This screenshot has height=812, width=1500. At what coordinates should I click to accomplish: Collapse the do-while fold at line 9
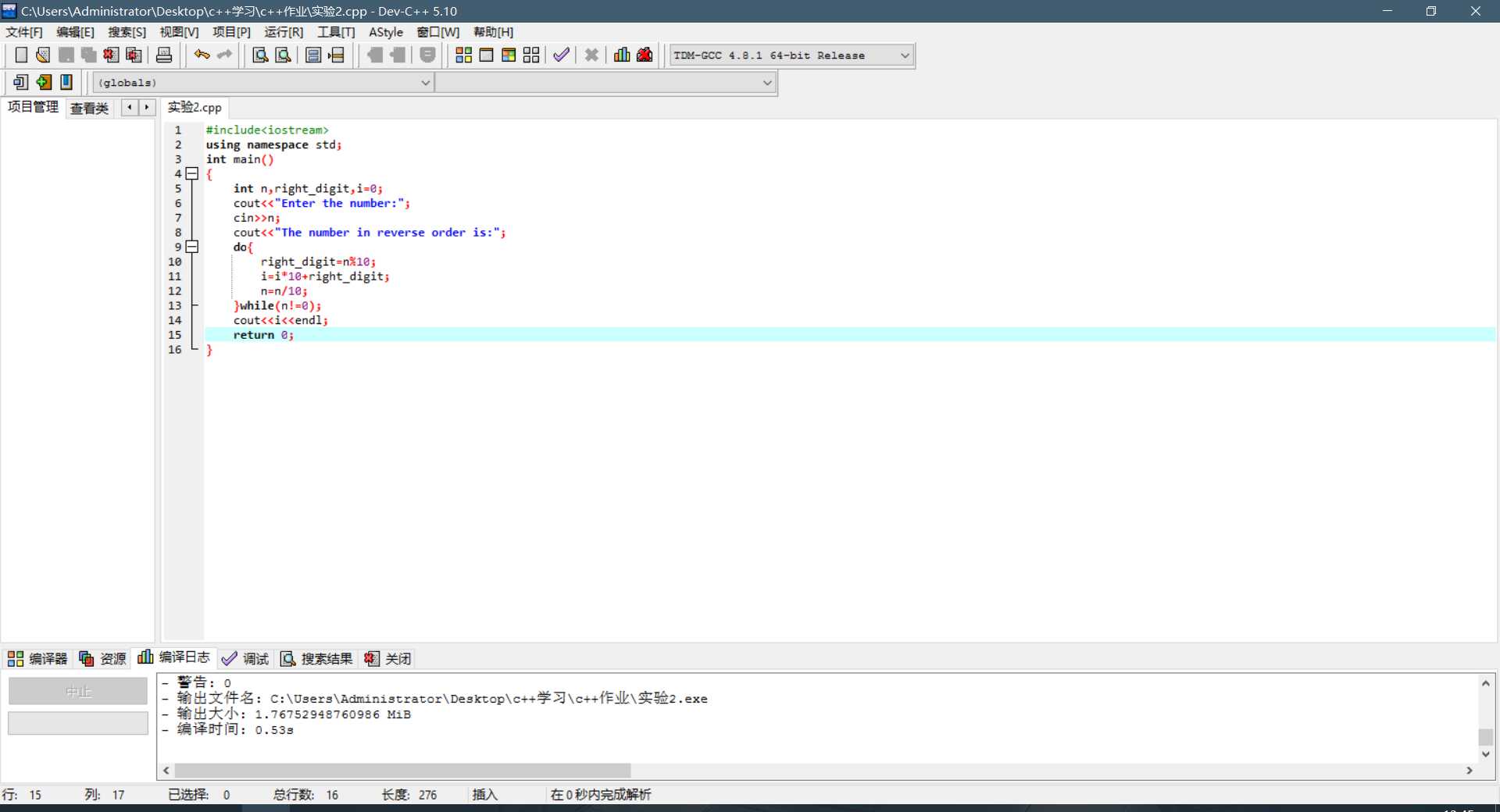(192, 247)
